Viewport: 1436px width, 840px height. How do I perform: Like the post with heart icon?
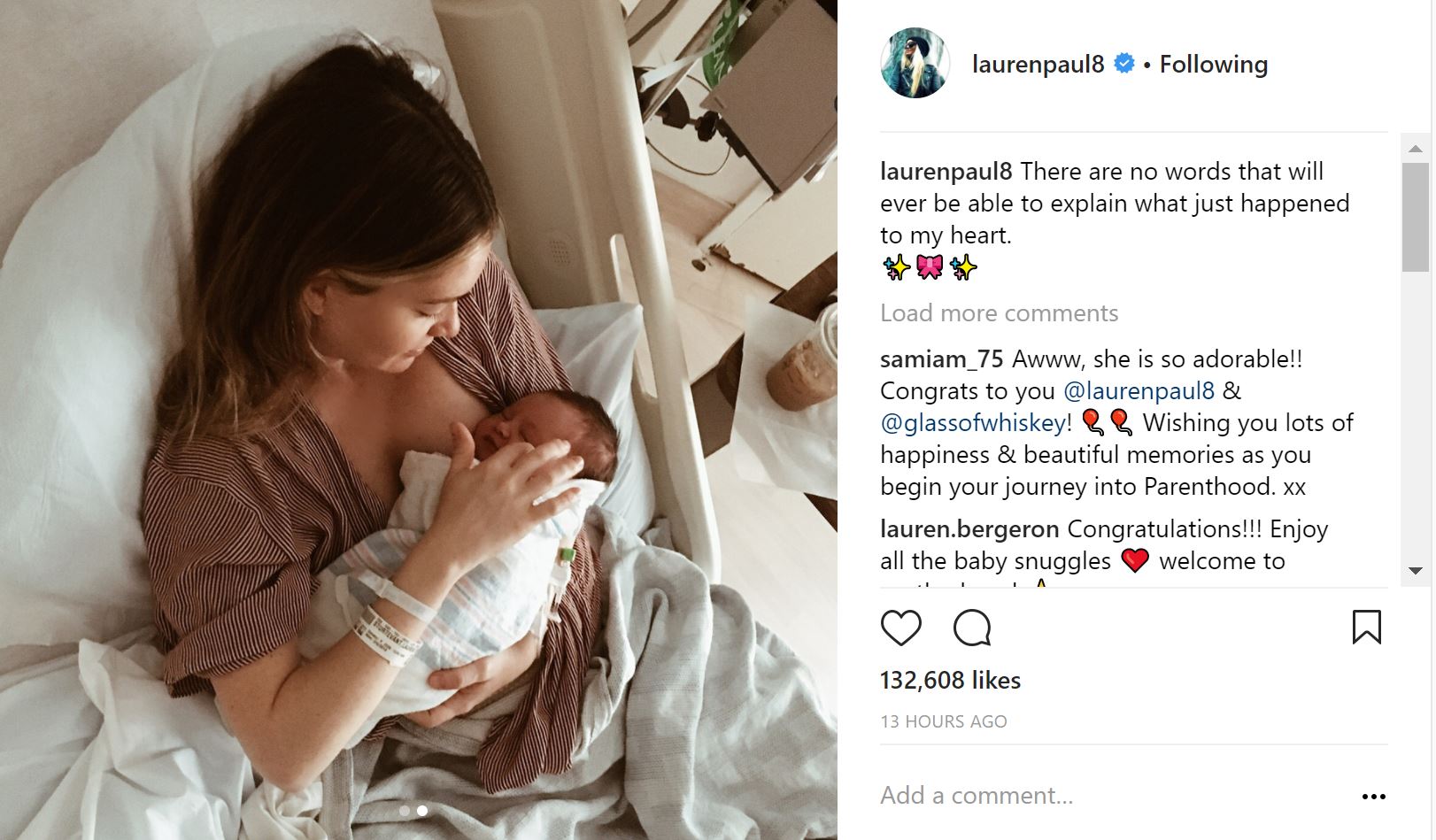click(x=901, y=628)
